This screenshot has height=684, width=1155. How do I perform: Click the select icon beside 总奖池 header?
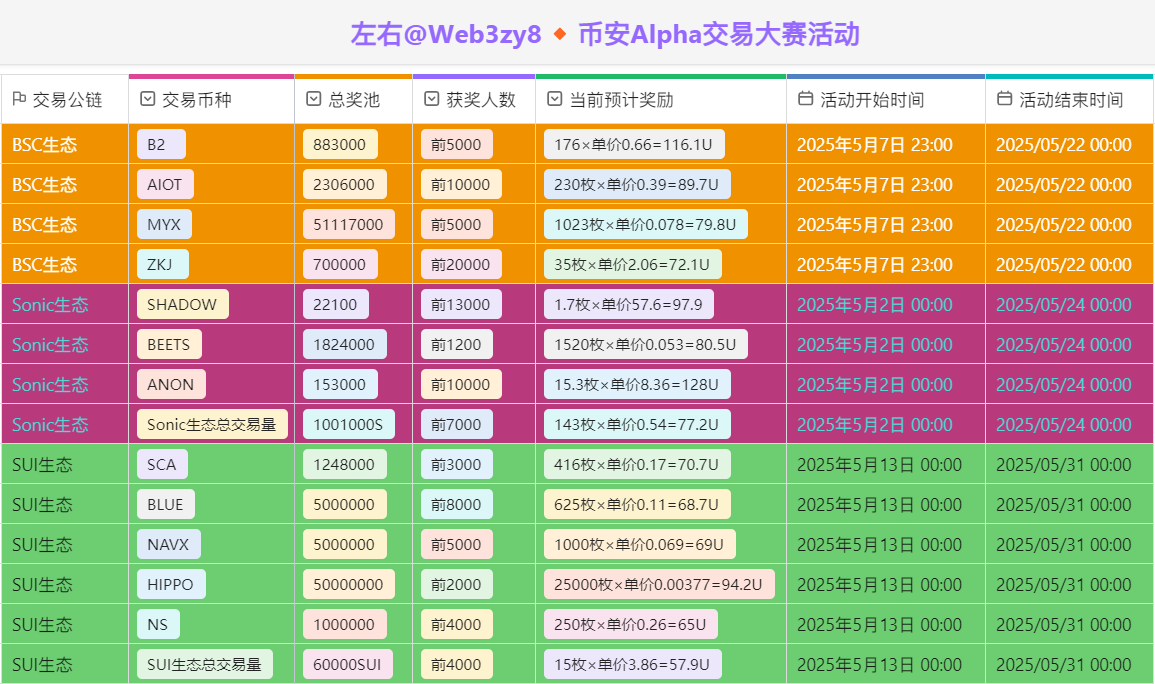pos(314,99)
